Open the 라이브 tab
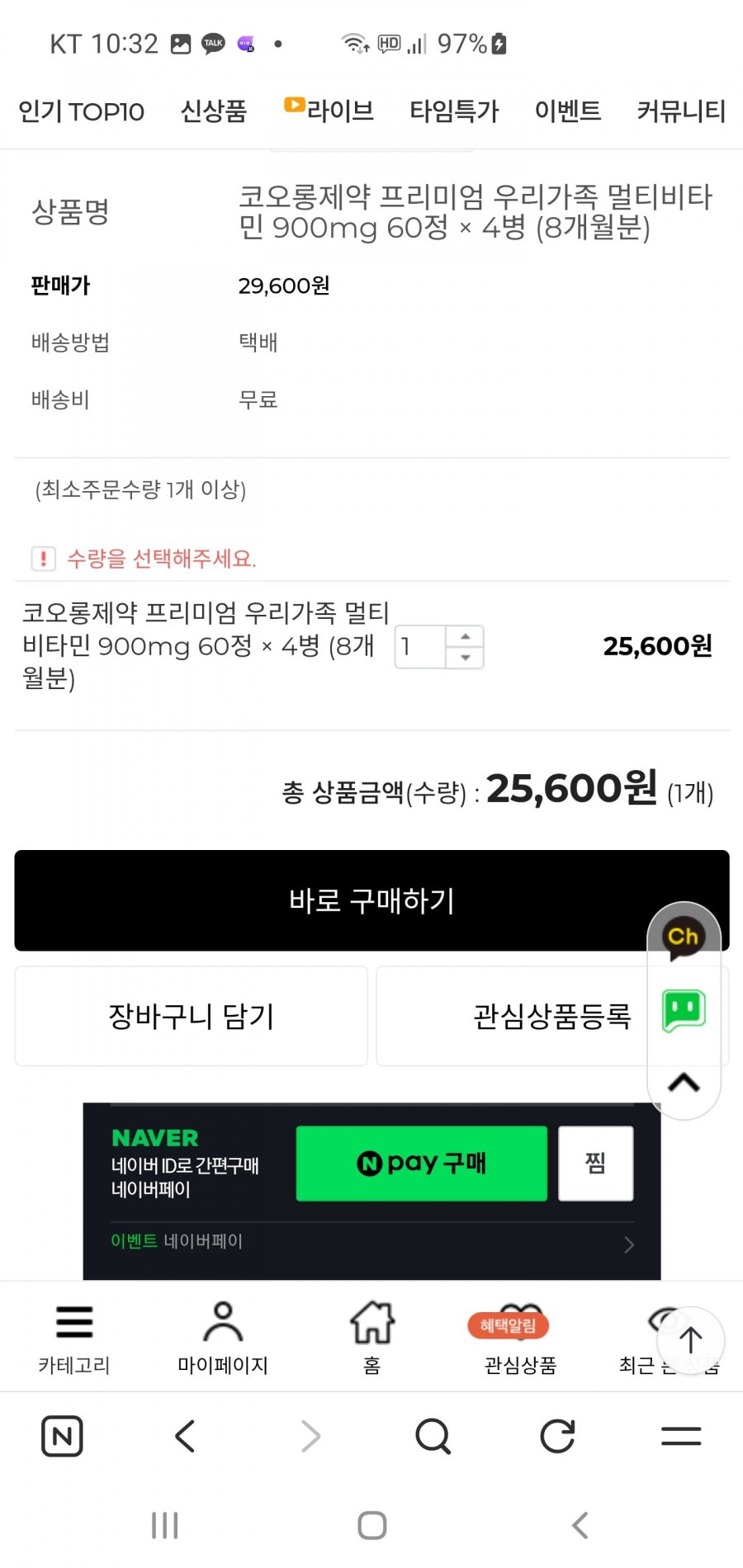The image size is (743, 1568). [x=330, y=110]
